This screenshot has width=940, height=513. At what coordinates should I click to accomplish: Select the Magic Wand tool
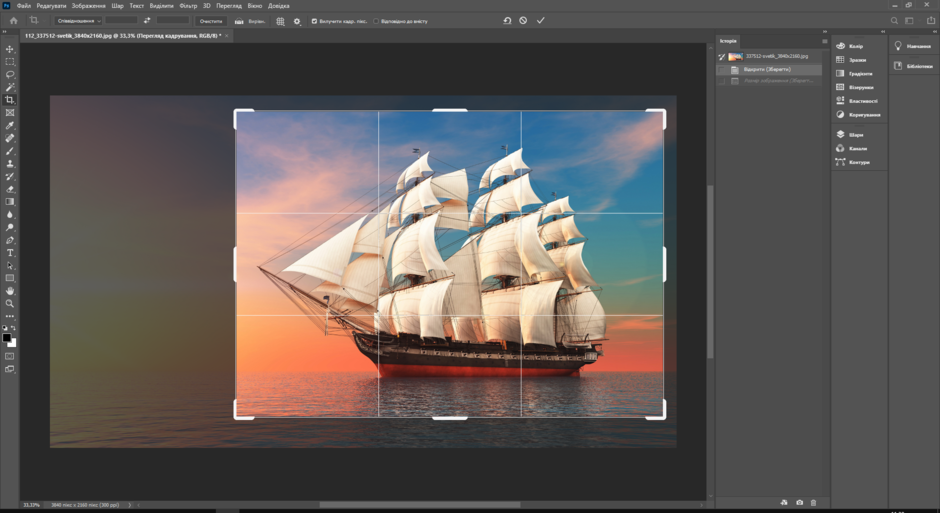point(10,87)
